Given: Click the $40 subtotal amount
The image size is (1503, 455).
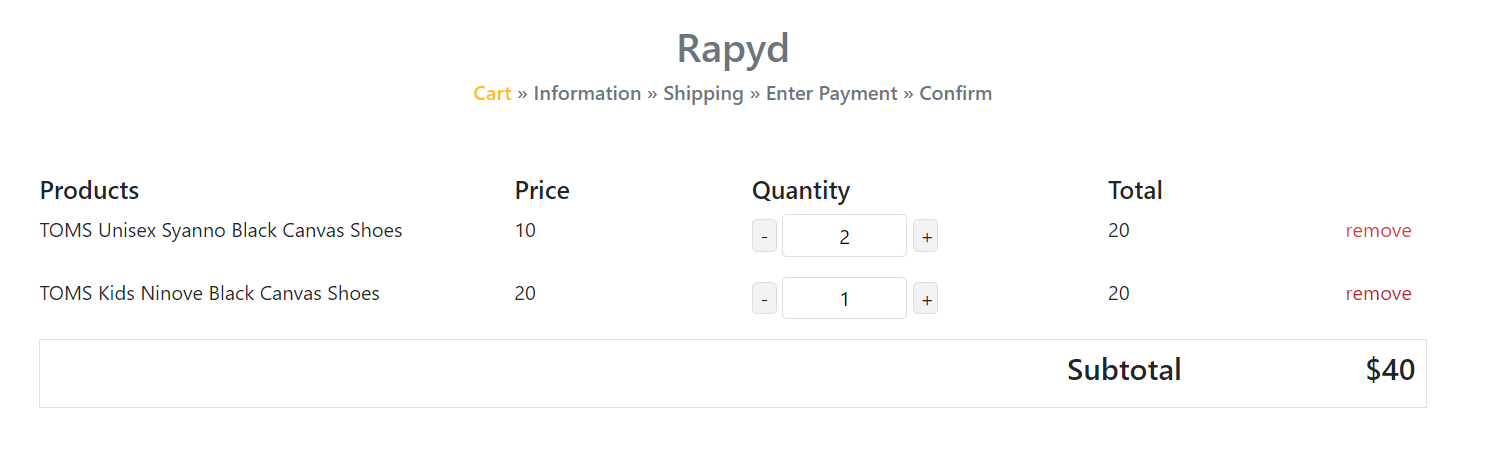Looking at the screenshot, I should click(x=1390, y=370).
